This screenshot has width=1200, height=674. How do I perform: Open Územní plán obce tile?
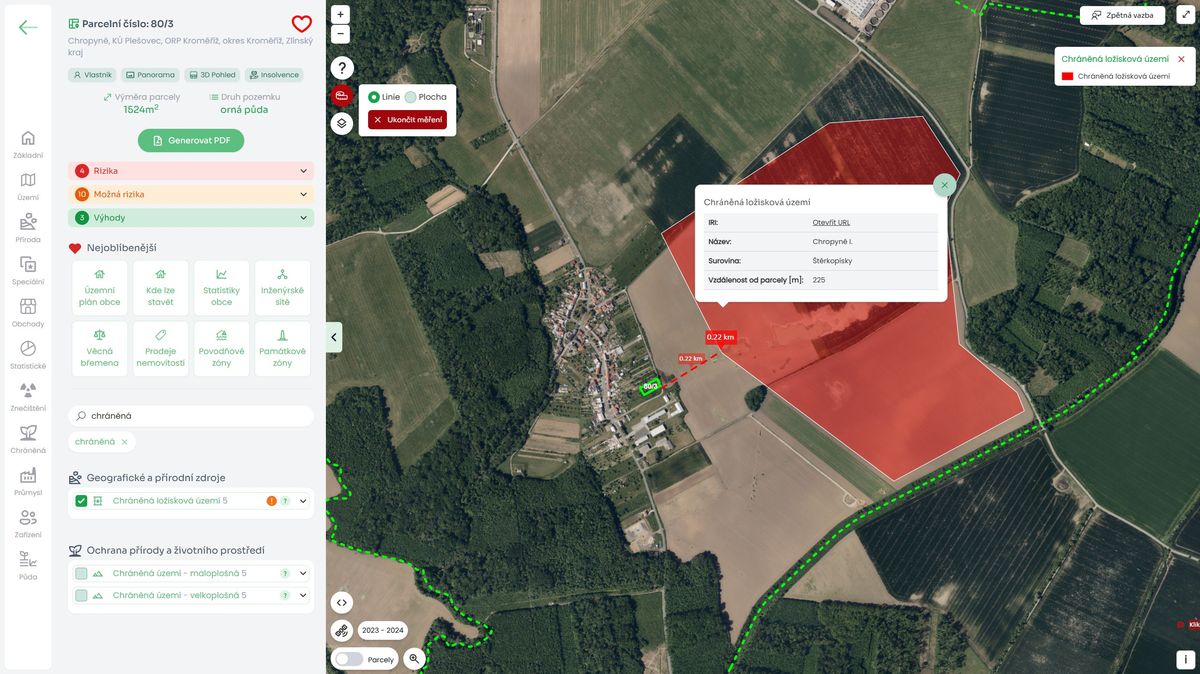click(100, 288)
